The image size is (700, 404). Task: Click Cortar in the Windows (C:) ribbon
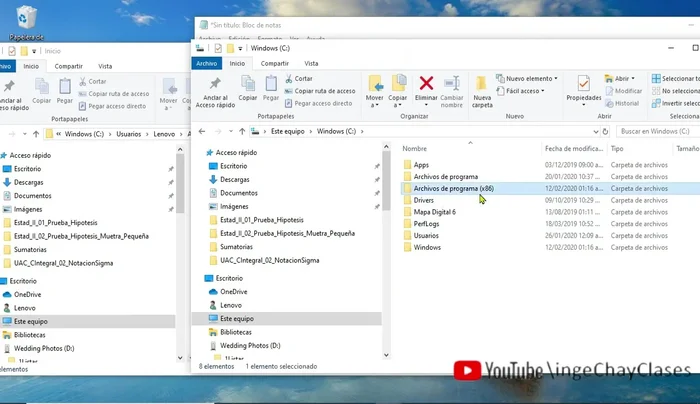299,79
